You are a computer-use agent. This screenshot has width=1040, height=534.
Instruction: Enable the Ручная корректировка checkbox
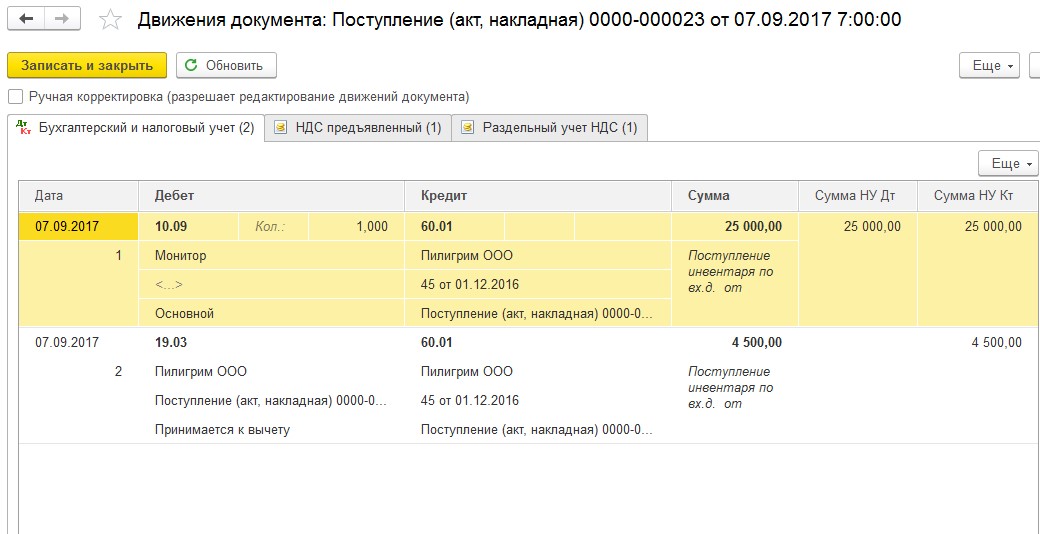tap(15, 97)
